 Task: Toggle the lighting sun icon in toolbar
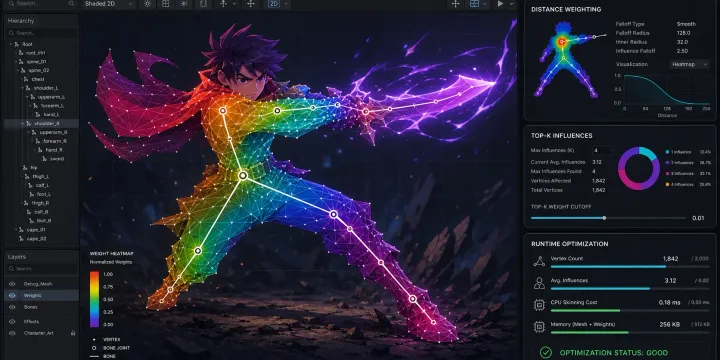tap(147, 4)
